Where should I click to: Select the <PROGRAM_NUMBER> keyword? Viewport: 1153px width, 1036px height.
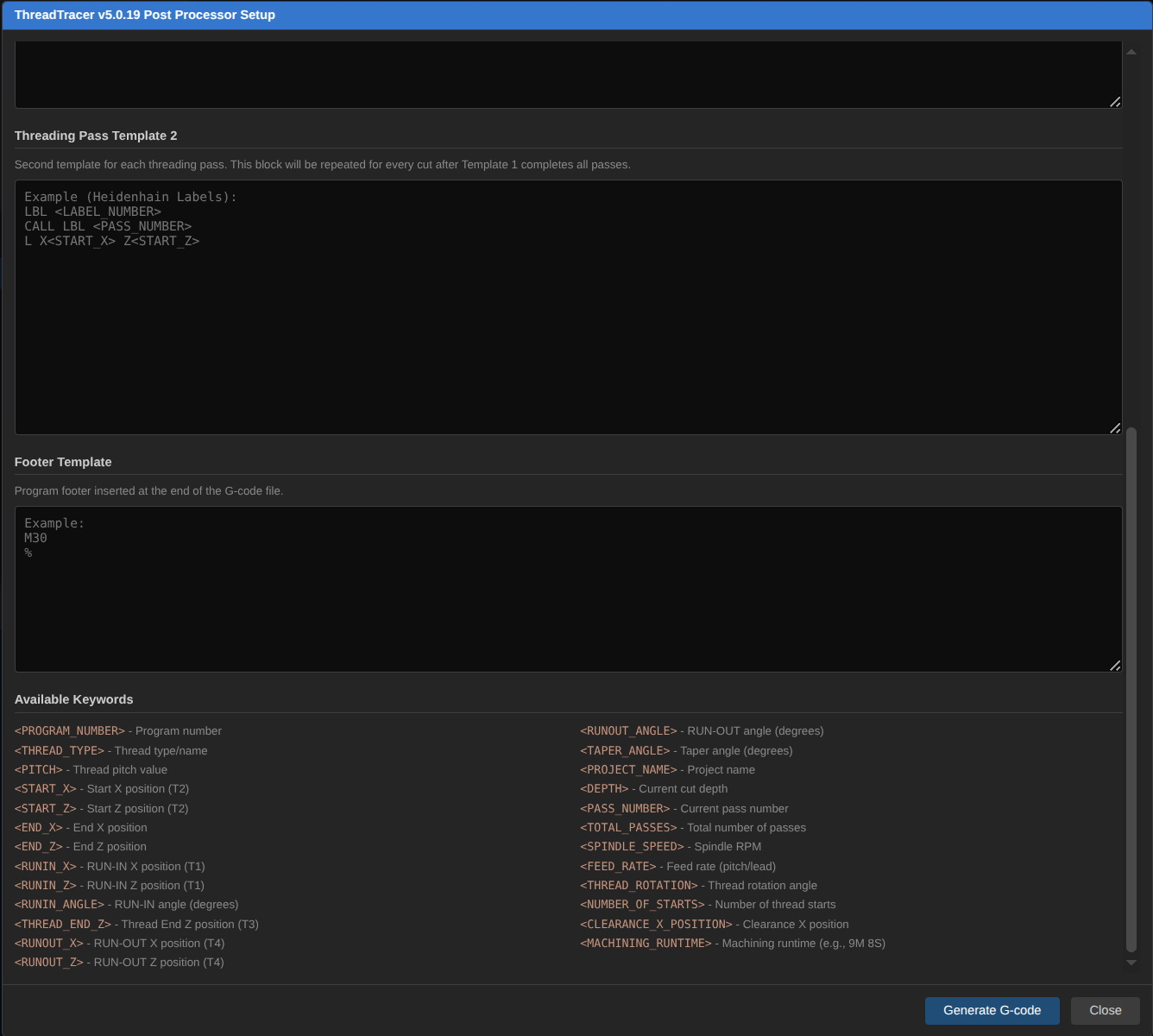point(70,731)
